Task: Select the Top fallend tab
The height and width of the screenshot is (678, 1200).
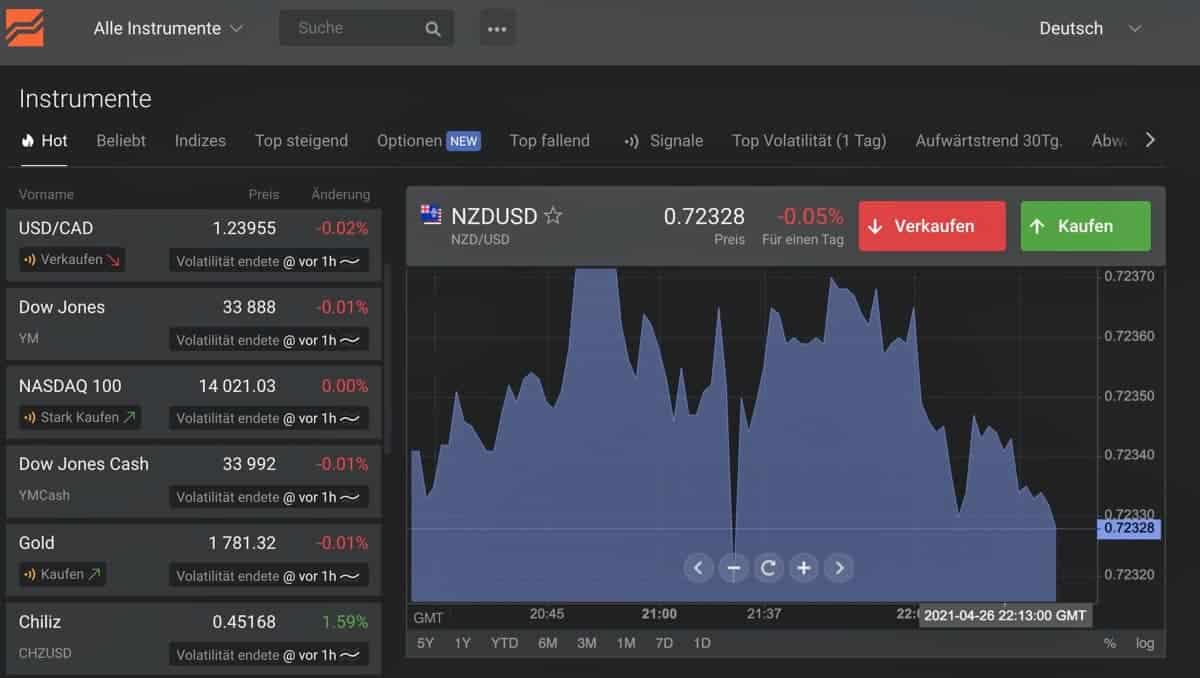Action: pyautogui.click(x=550, y=141)
